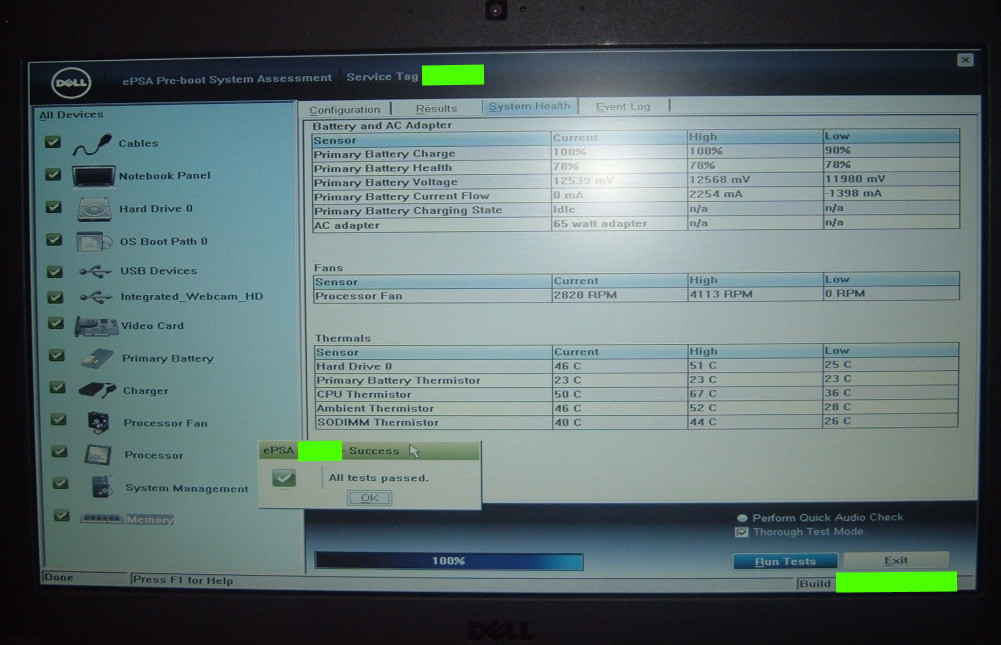1001x645 pixels.
Task: Click the Primary Battery icon
Action: (x=97, y=359)
